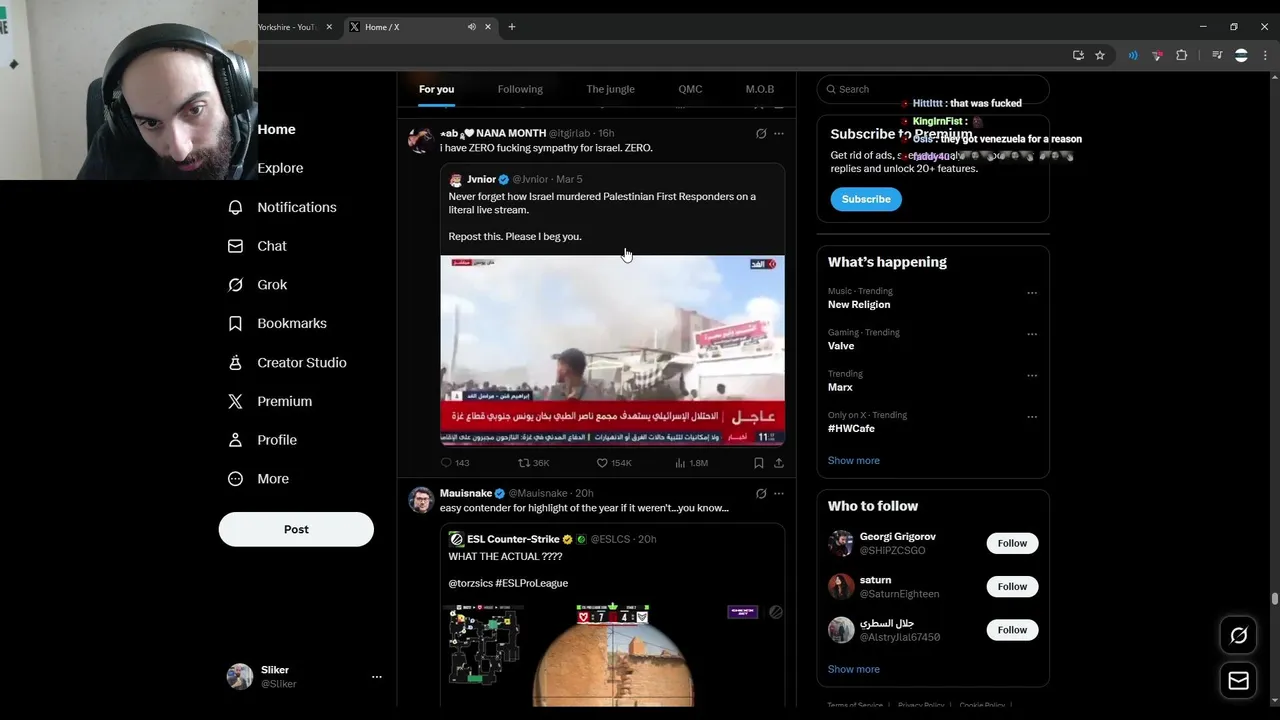Close the Home / X browser tab
The height and width of the screenshot is (720, 1280).
pyautogui.click(x=489, y=27)
